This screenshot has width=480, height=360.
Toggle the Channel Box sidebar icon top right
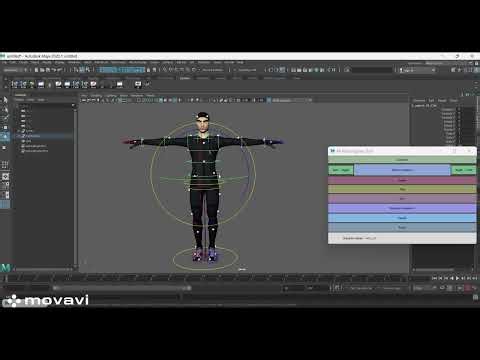click(x=476, y=70)
